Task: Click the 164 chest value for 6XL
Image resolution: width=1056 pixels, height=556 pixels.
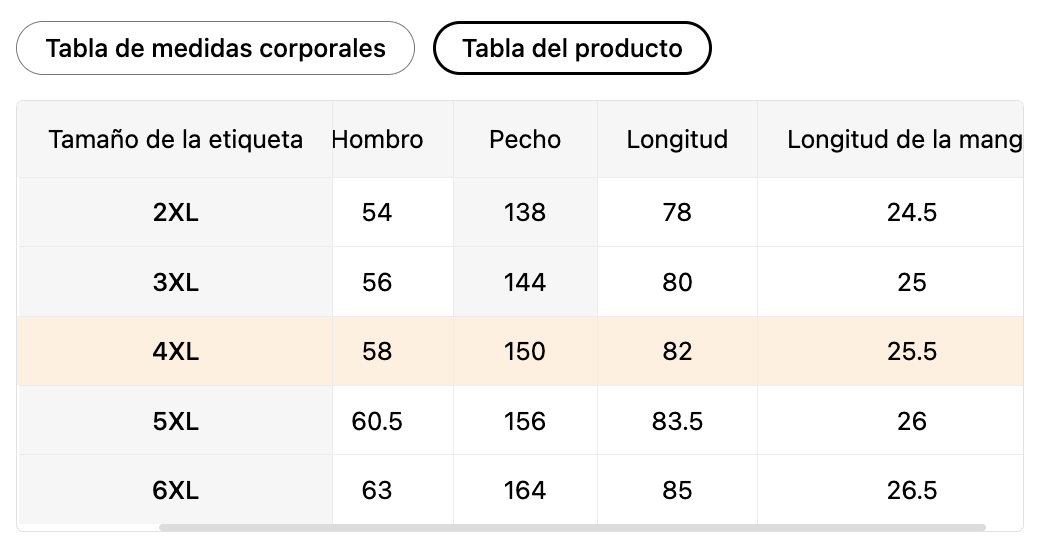Action: [525, 491]
